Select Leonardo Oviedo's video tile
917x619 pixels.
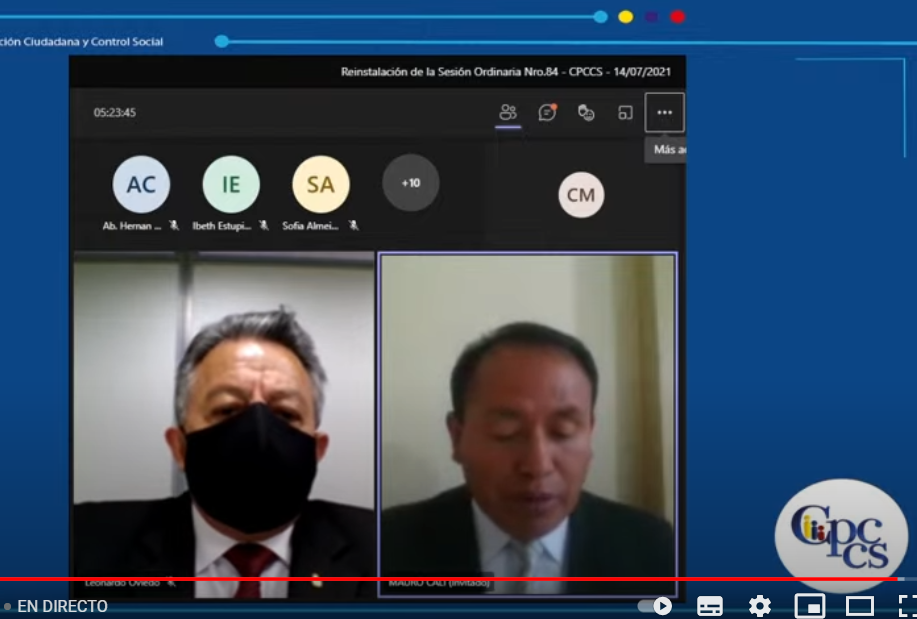click(223, 424)
